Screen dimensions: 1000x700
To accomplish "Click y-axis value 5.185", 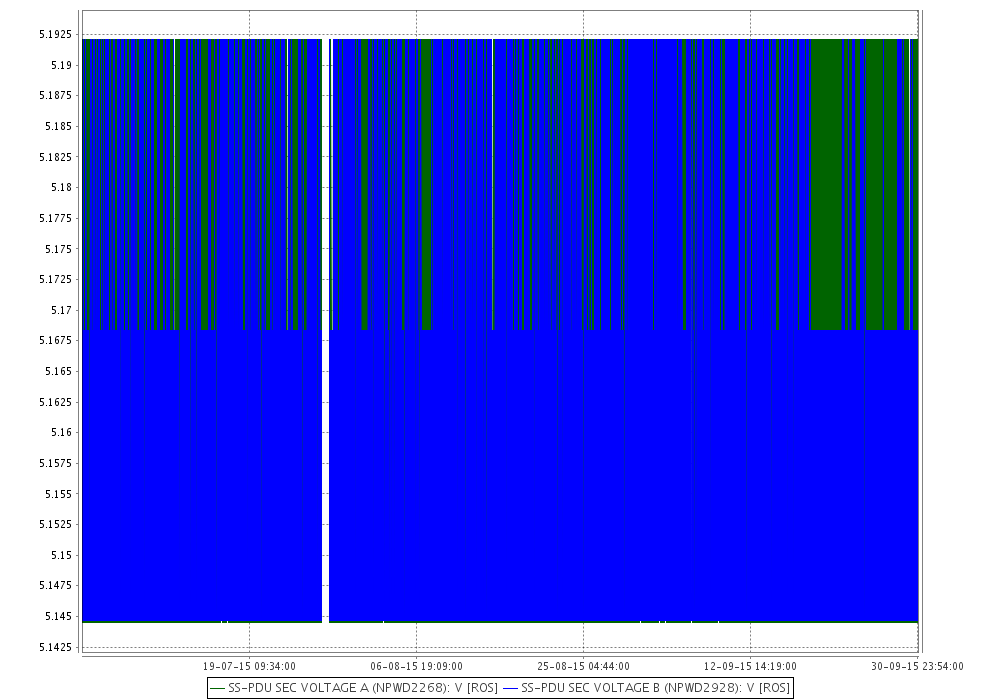I will pyautogui.click(x=59, y=126).
